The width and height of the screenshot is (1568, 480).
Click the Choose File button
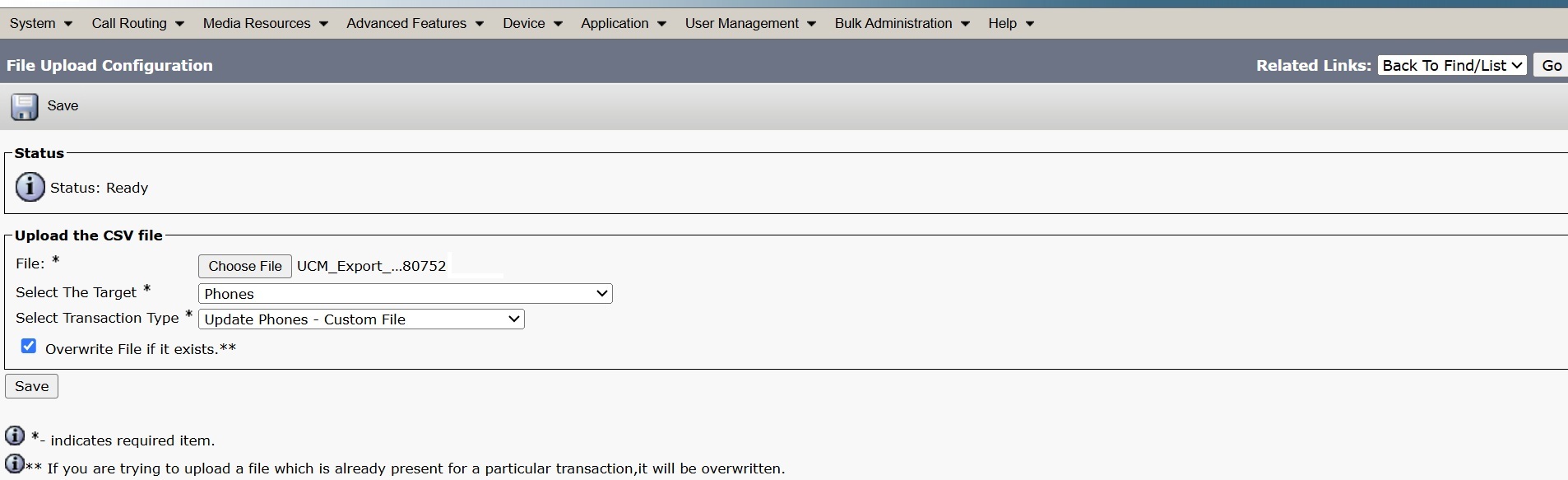(x=245, y=266)
